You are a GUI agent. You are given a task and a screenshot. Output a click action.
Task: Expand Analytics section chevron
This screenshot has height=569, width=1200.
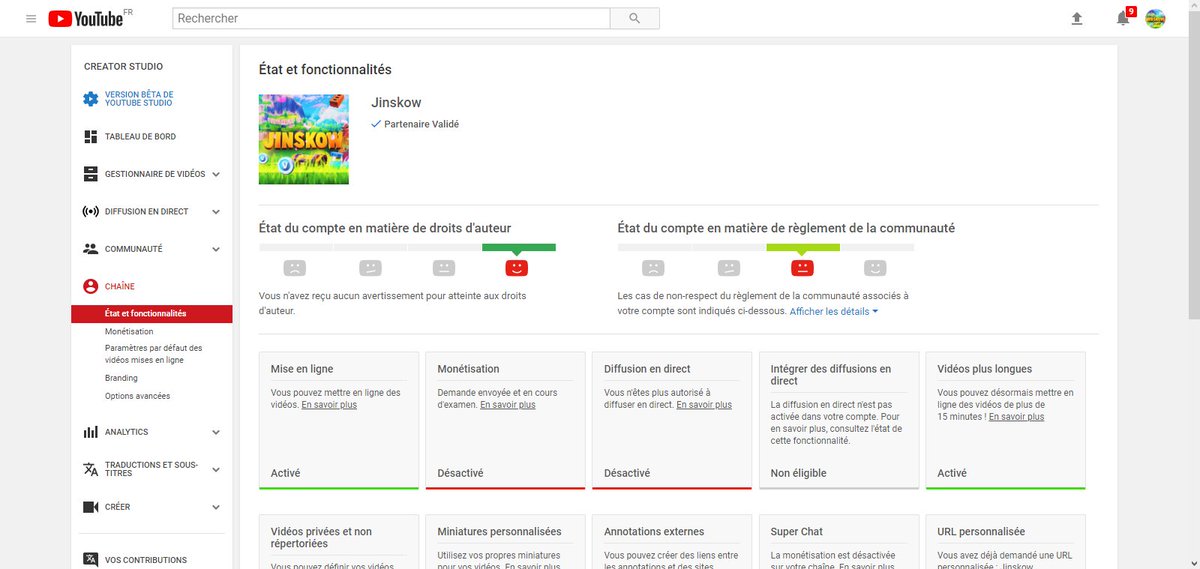[216, 432]
